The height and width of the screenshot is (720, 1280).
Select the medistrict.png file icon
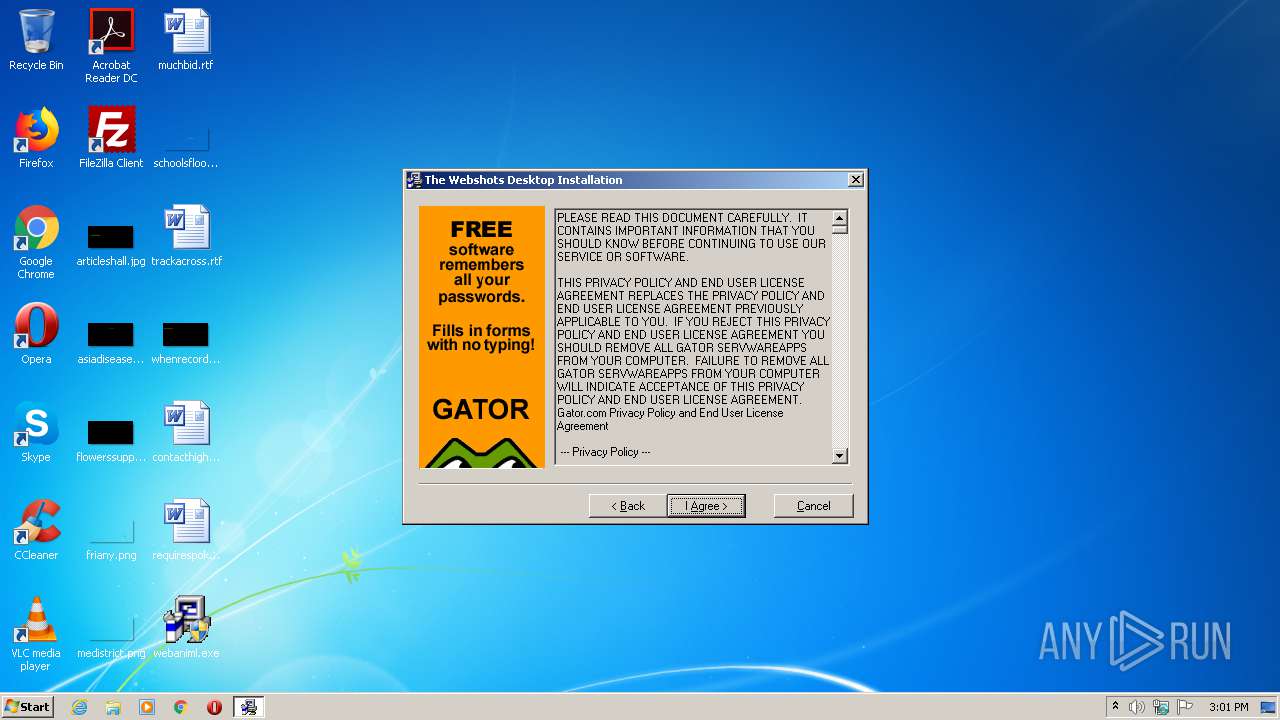(111, 638)
